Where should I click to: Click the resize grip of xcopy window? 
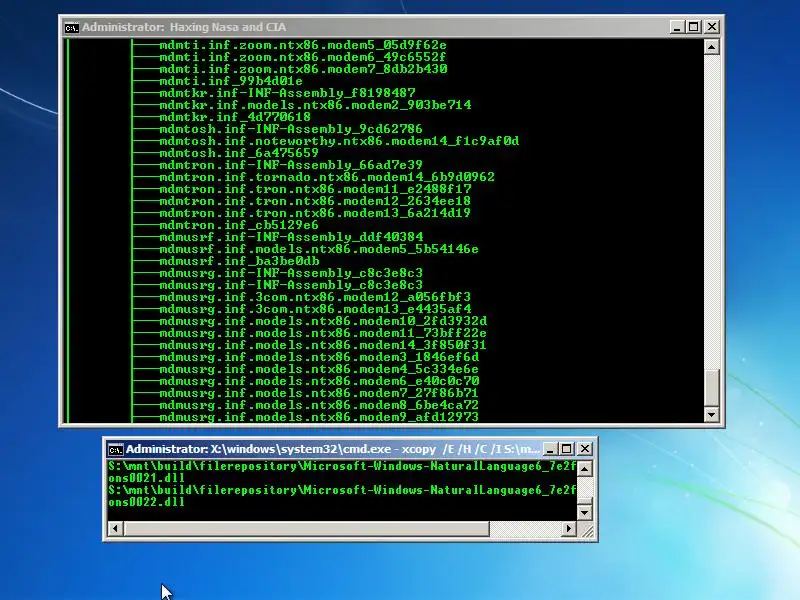point(588,531)
